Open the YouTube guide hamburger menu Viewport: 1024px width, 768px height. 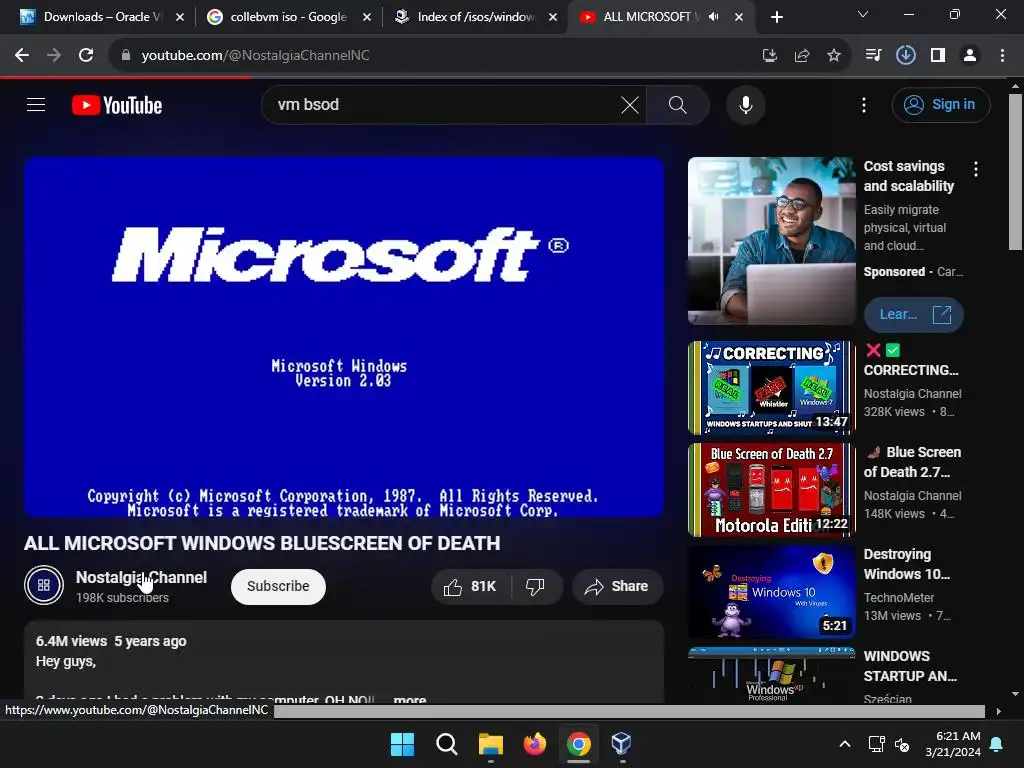(36, 104)
